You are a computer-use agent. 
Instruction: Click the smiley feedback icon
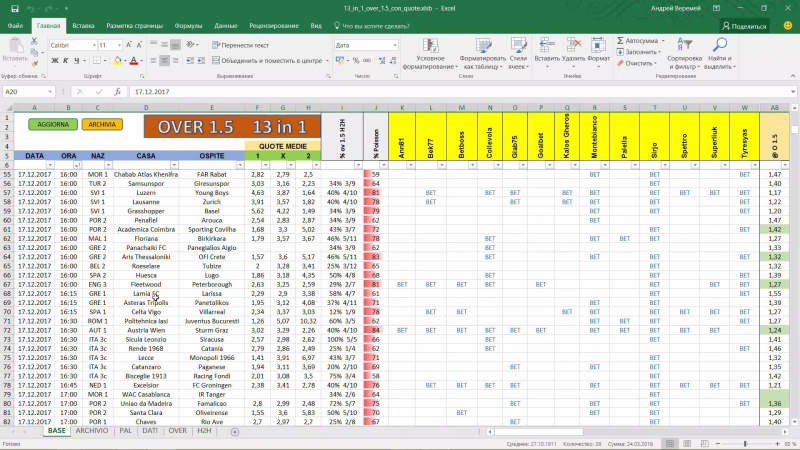coord(788,26)
